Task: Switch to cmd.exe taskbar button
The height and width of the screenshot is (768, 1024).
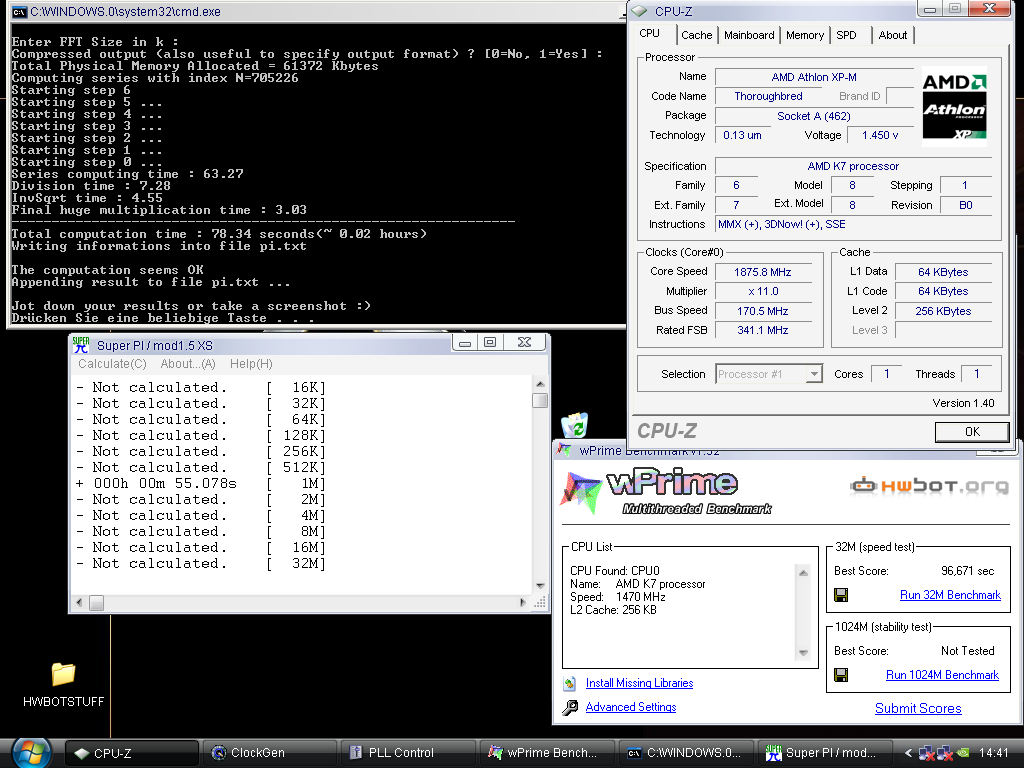Action: [684, 753]
